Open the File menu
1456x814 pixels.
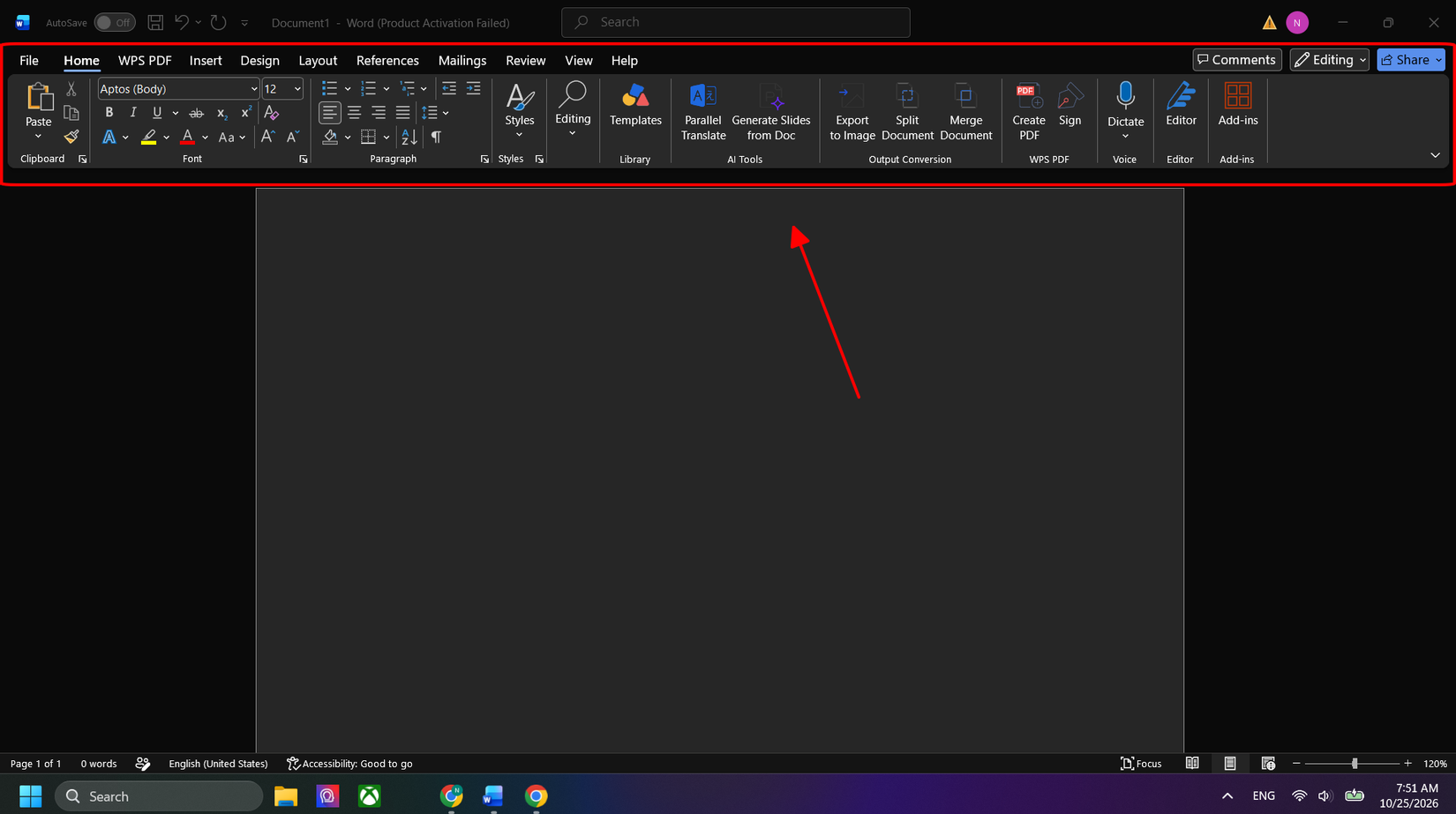coord(29,61)
